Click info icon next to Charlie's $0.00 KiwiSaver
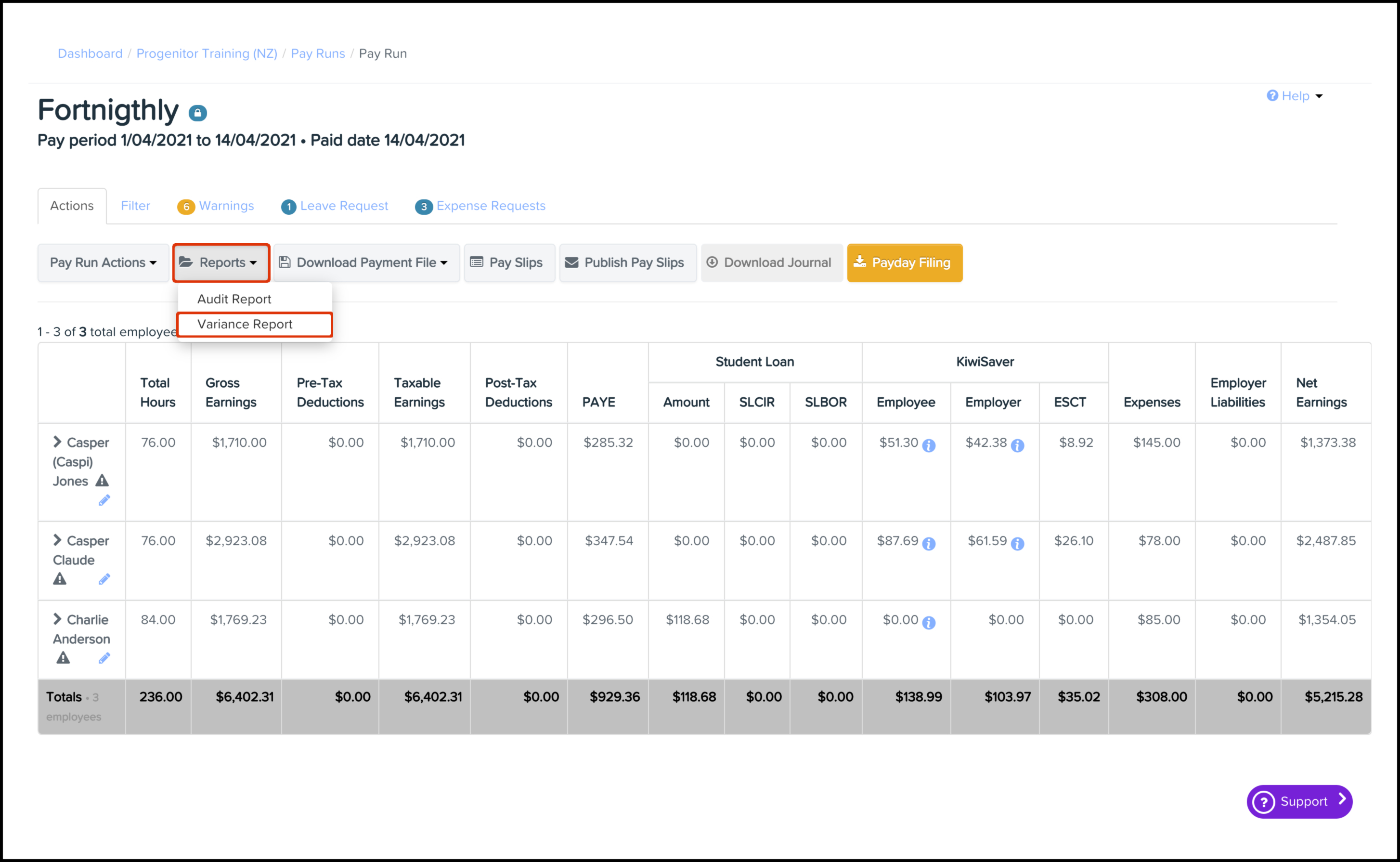The height and width of the screenshot is (862, 1400). tap(929, 623)
